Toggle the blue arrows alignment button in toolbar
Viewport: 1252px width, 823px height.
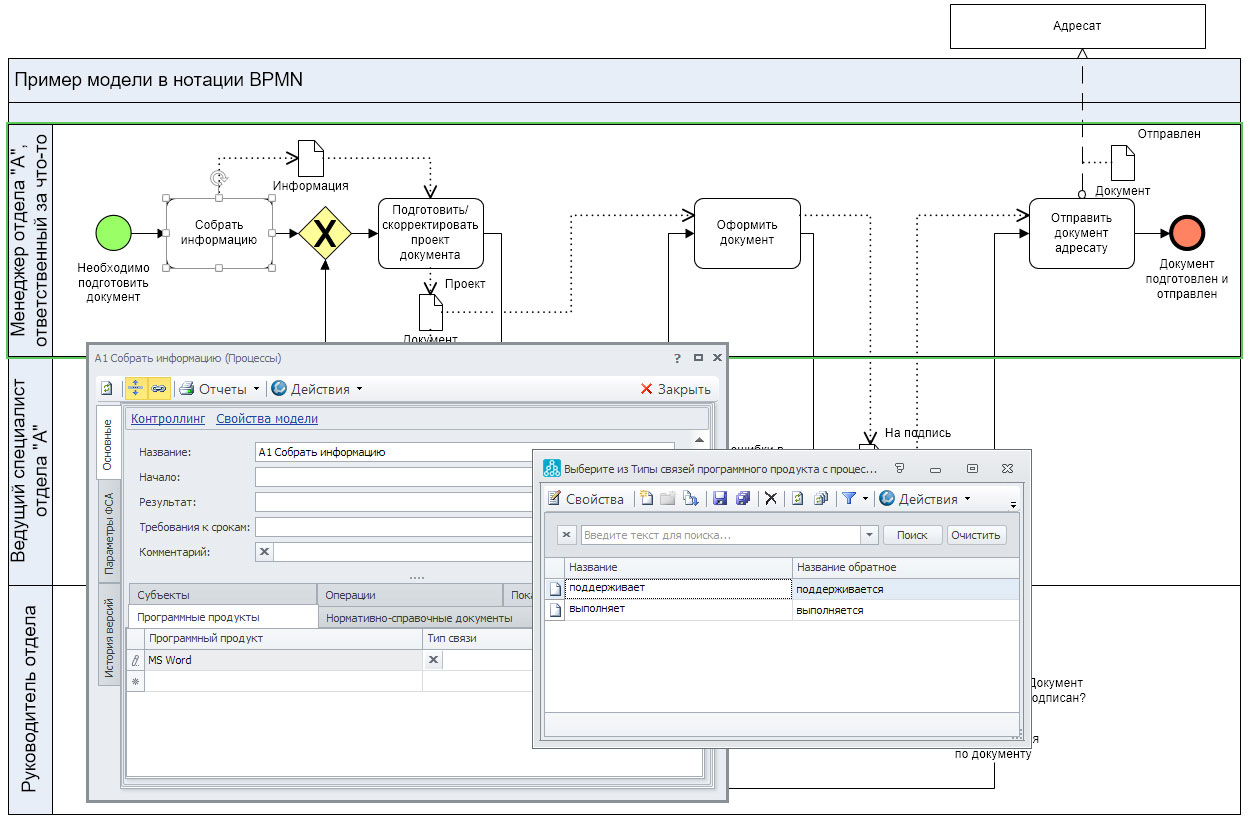136,389
